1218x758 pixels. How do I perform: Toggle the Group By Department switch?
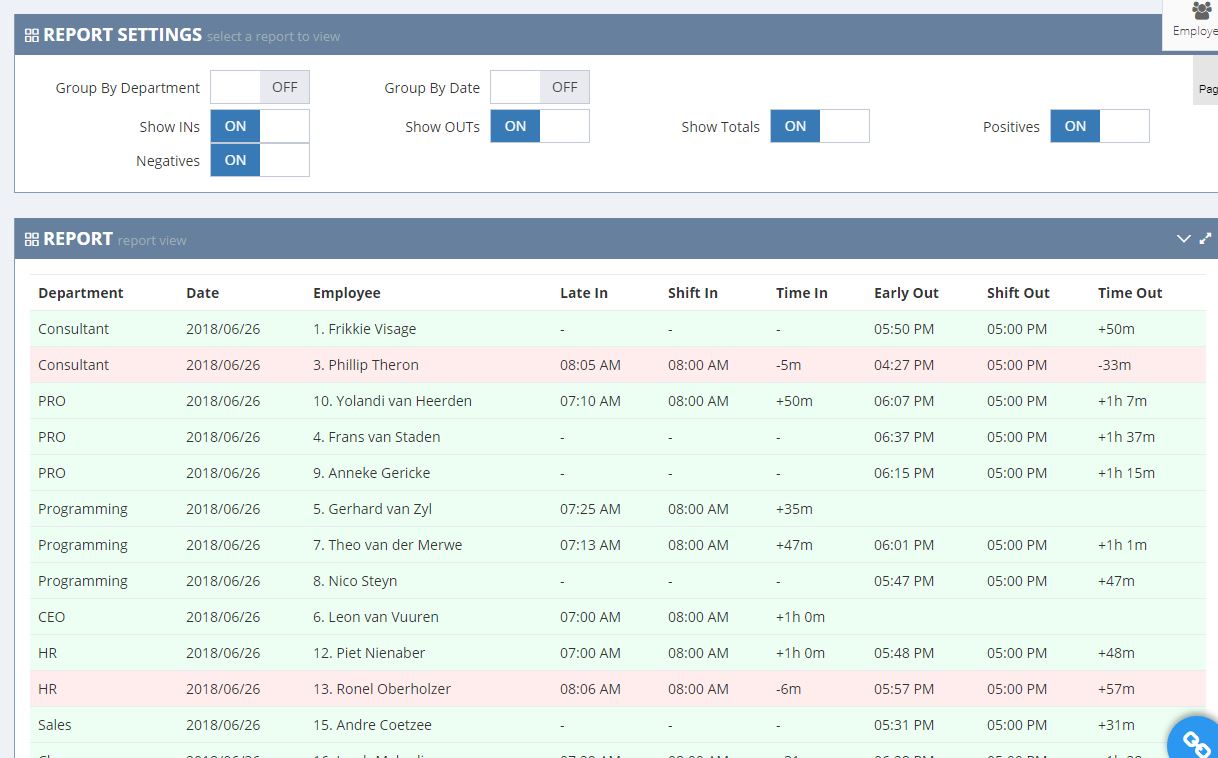tap(260, 88)
